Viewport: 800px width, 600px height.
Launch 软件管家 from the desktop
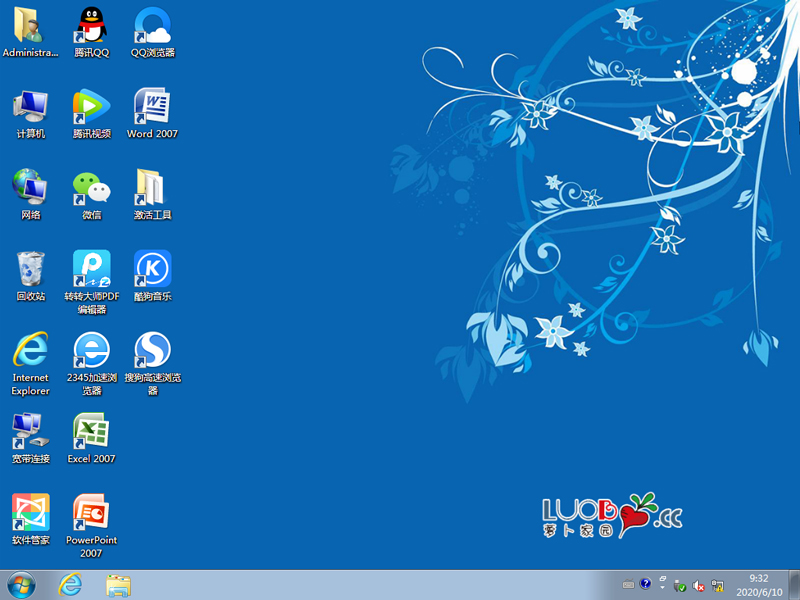click(30, 519)
